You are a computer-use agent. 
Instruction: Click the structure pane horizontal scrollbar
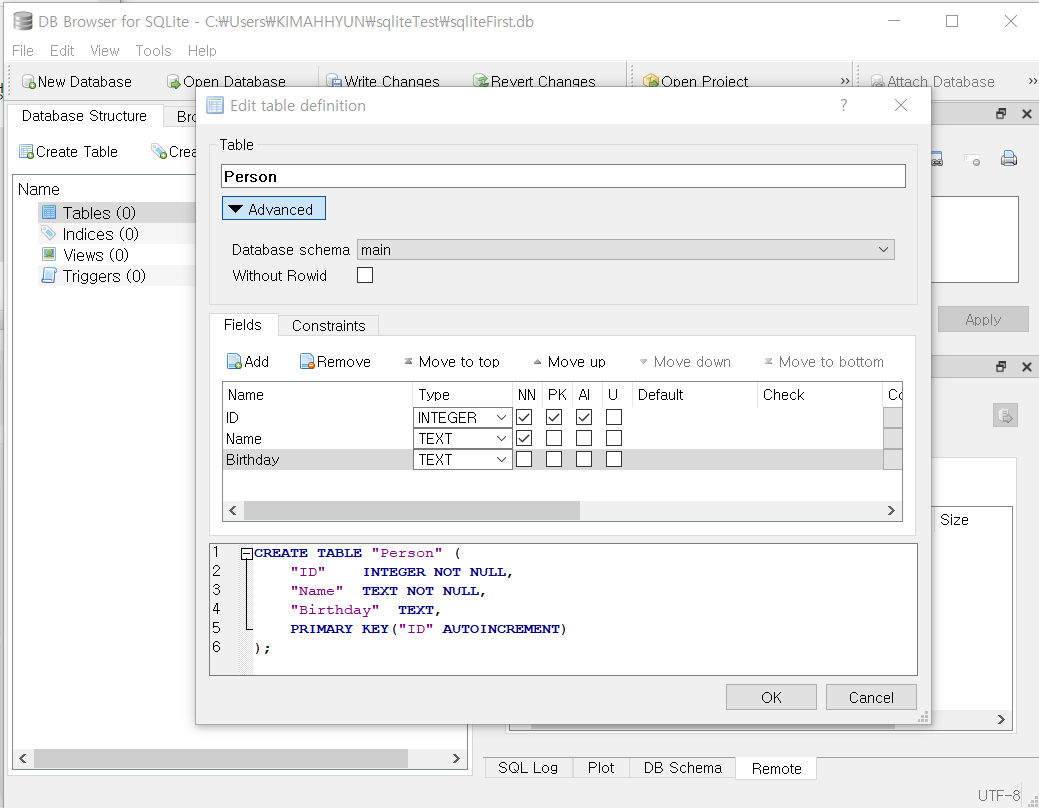(221, 758)
